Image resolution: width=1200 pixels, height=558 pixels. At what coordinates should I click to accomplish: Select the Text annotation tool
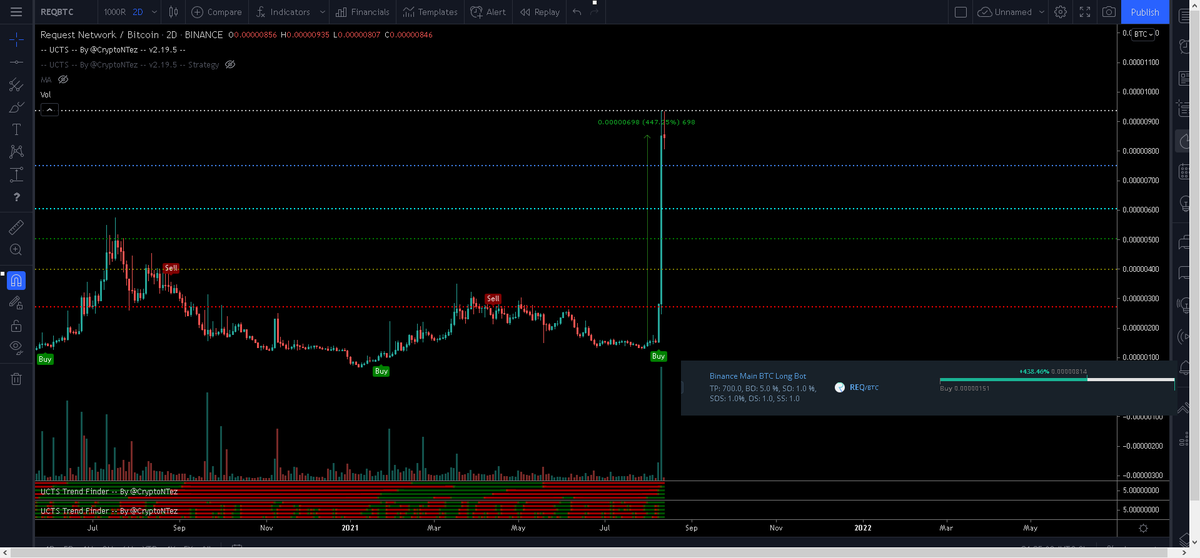tap(16, 129)
